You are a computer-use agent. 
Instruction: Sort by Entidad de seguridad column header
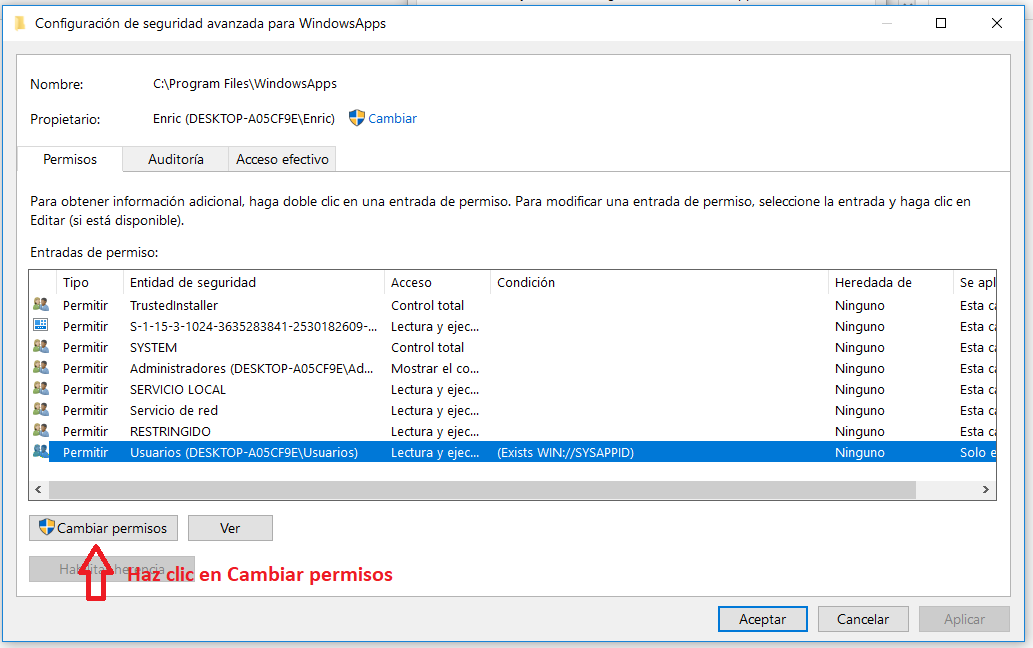pyautogui.click(x=254, y=283)
